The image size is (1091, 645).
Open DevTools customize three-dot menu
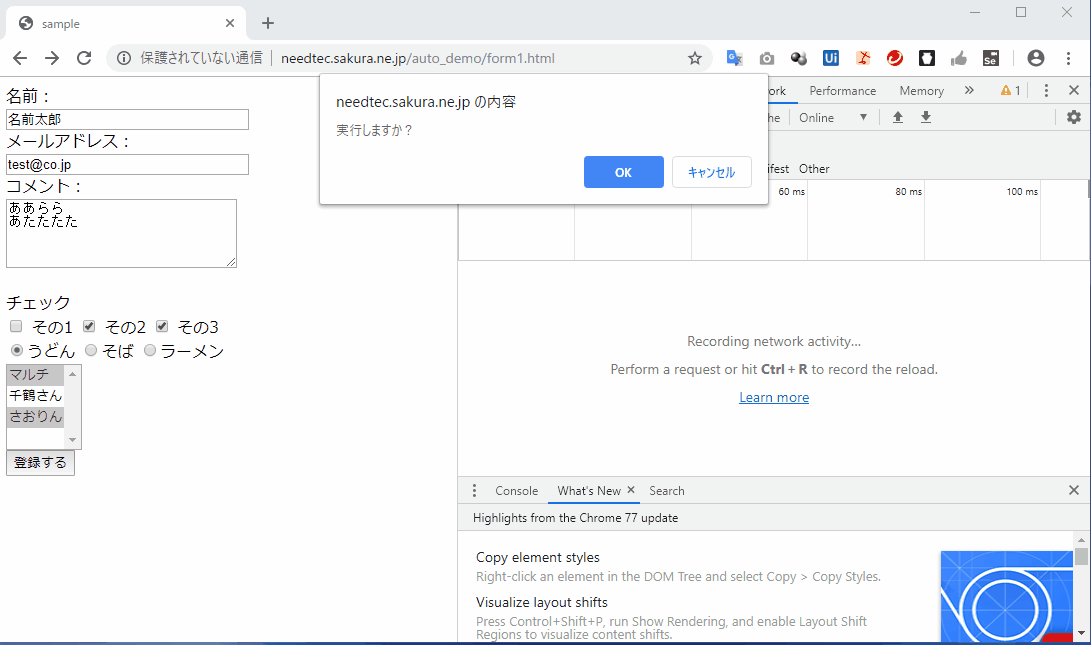[x=1046, y=90]
